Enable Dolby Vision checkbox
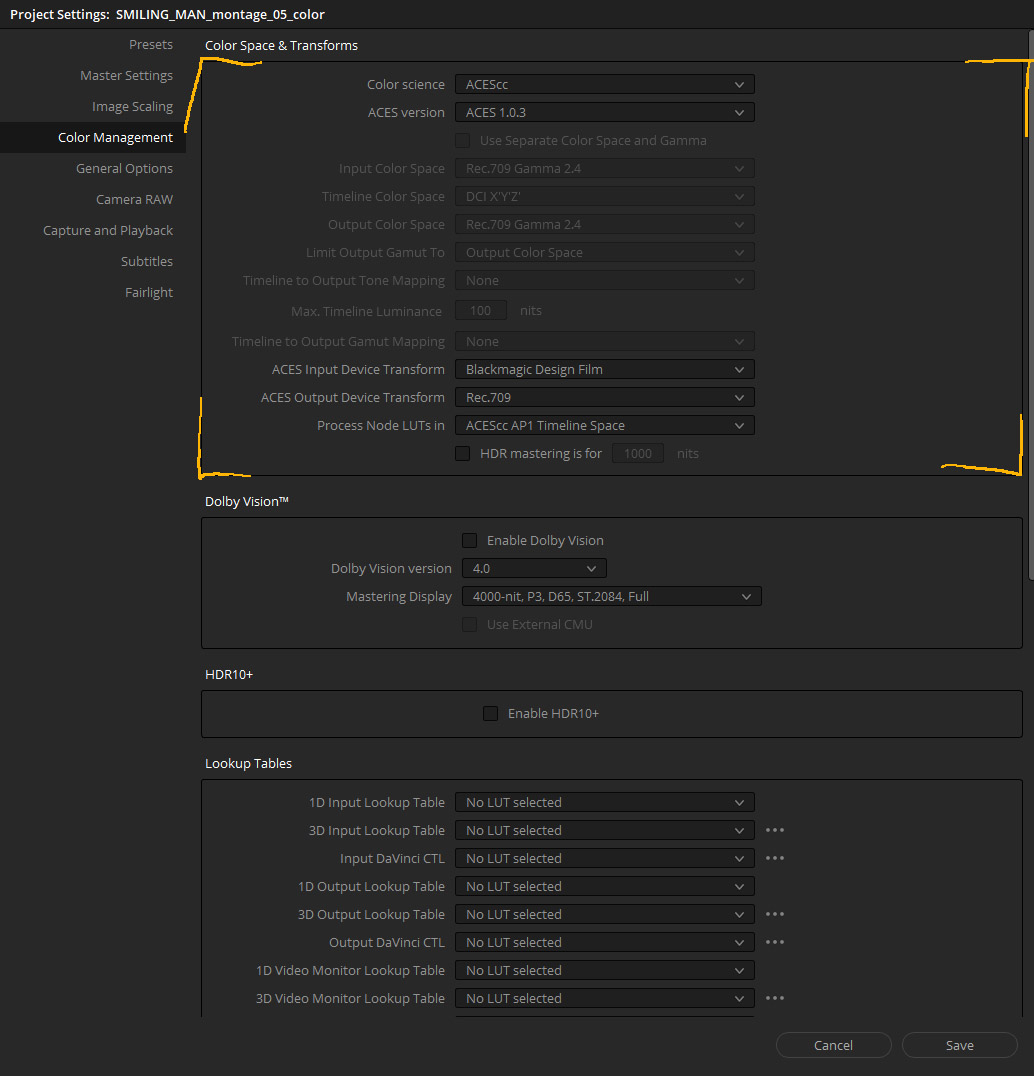The width and height of the screenshot is (1034, 1076). point(469,541)
